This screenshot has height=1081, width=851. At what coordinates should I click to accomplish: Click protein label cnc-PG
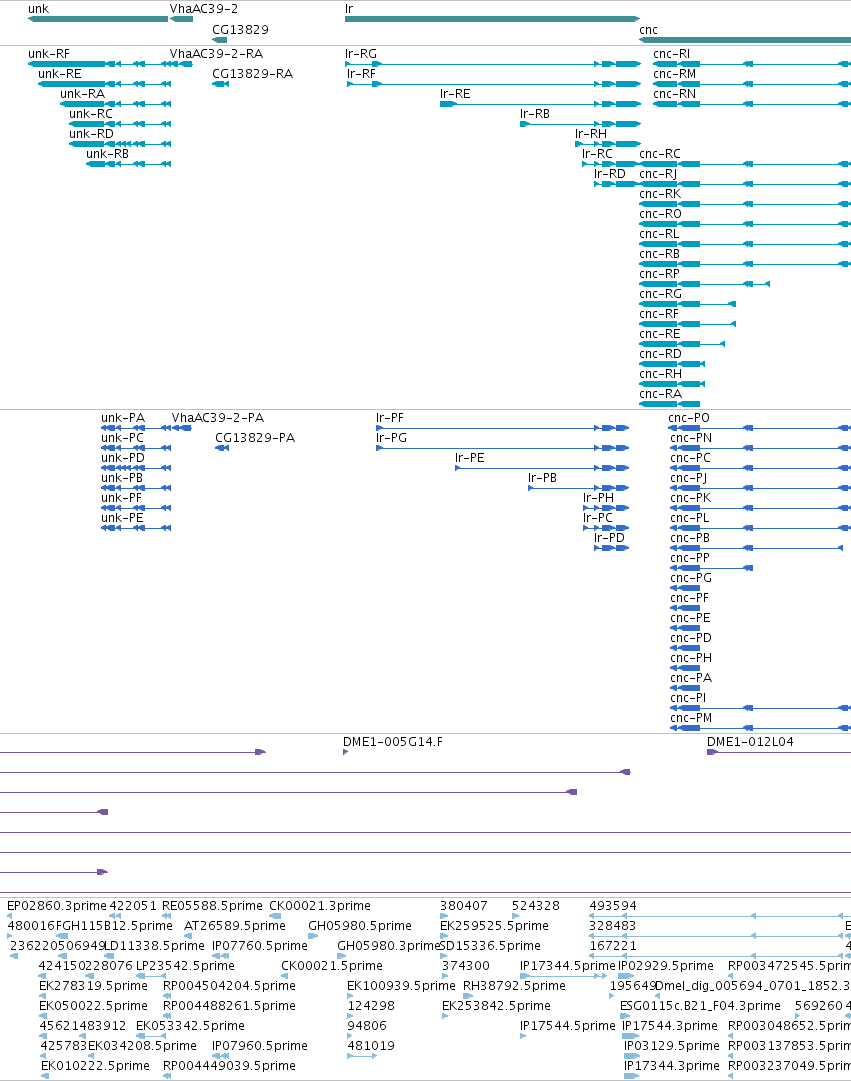click(691, 578)
